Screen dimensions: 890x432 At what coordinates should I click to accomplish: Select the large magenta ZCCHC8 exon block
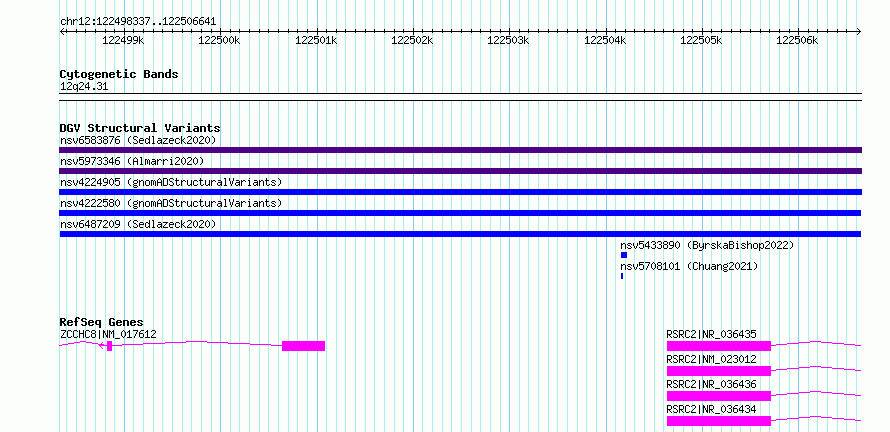coord(304,346)
